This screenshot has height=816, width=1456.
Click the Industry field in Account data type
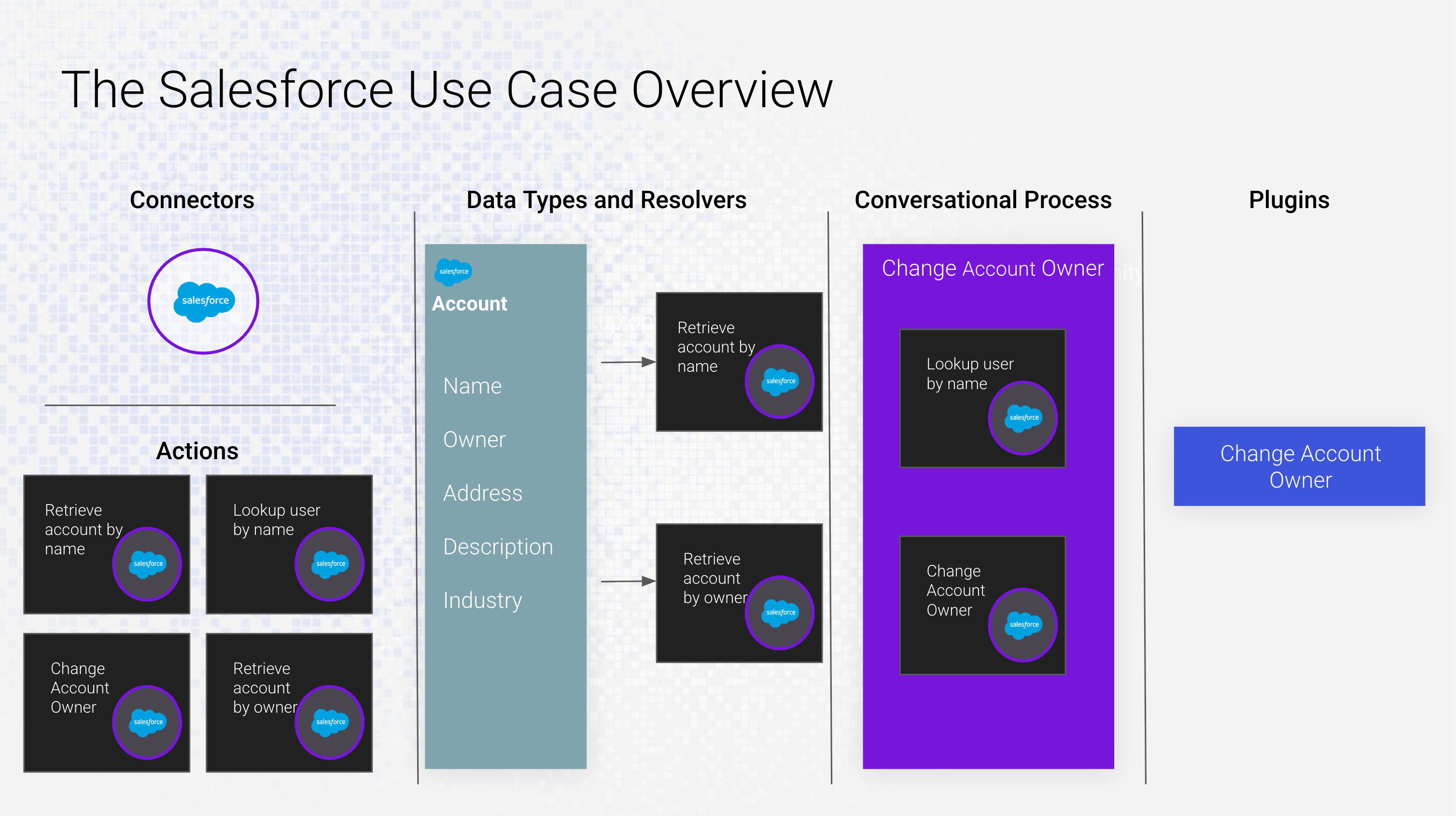click(483, 601)
